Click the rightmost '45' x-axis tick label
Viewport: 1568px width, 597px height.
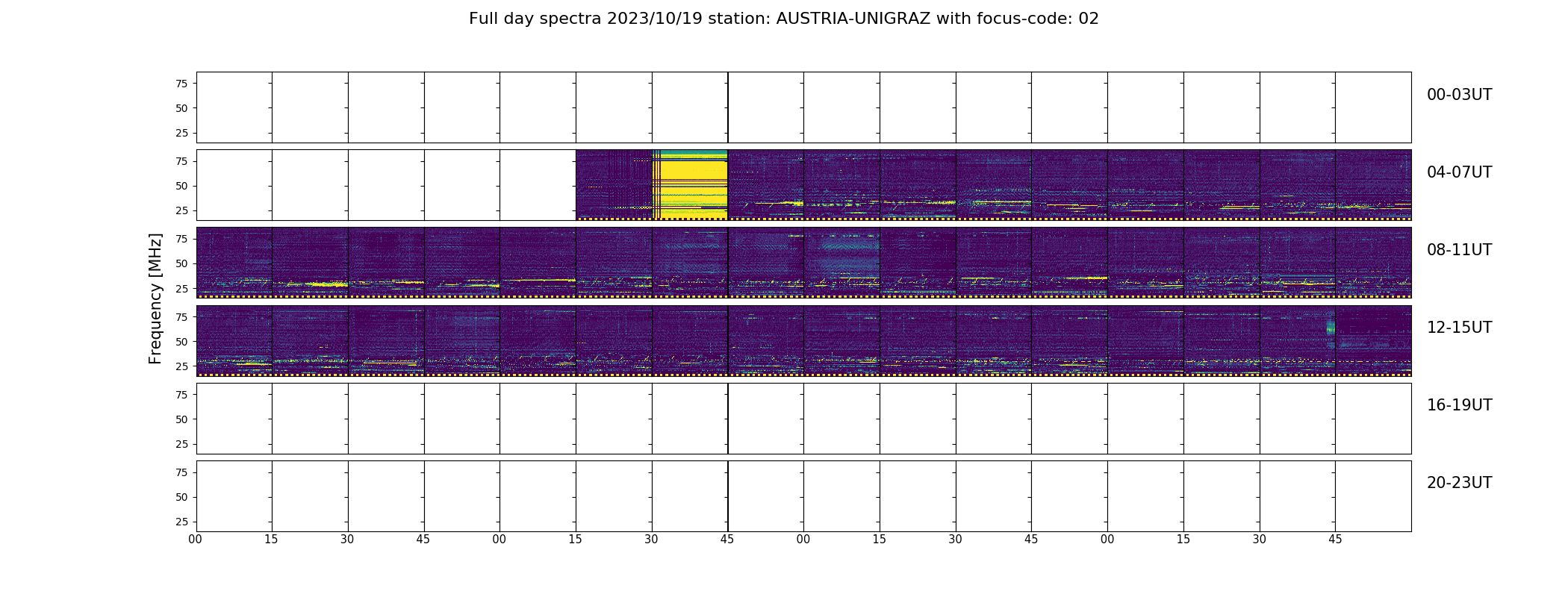(1335, 540)
